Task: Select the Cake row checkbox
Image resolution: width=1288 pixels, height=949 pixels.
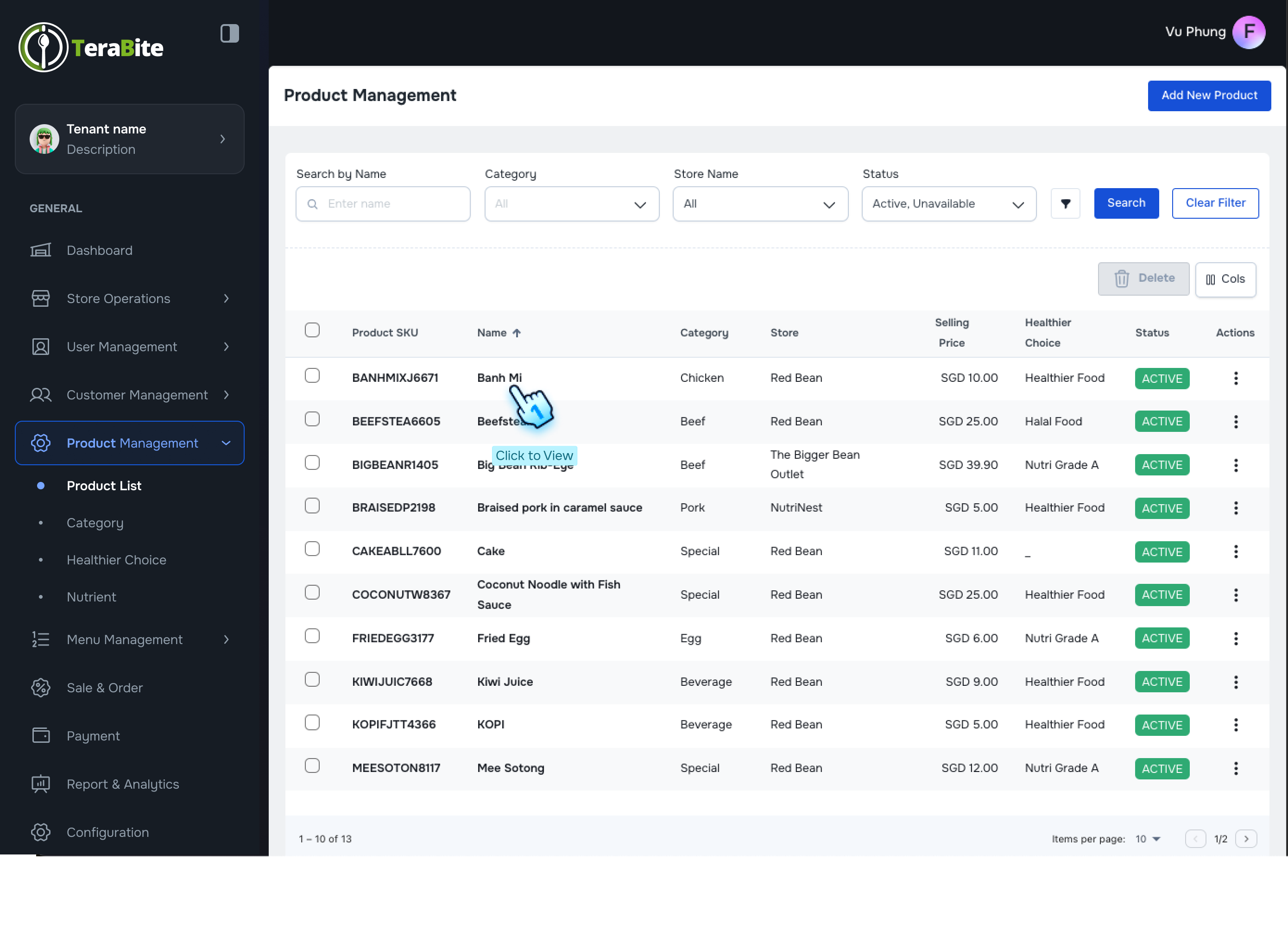Action: 312,549
